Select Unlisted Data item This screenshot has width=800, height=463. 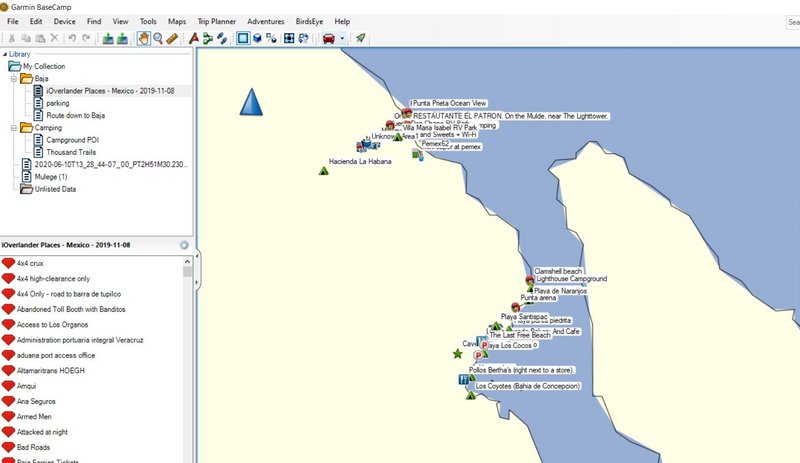[x=55, y=189]
